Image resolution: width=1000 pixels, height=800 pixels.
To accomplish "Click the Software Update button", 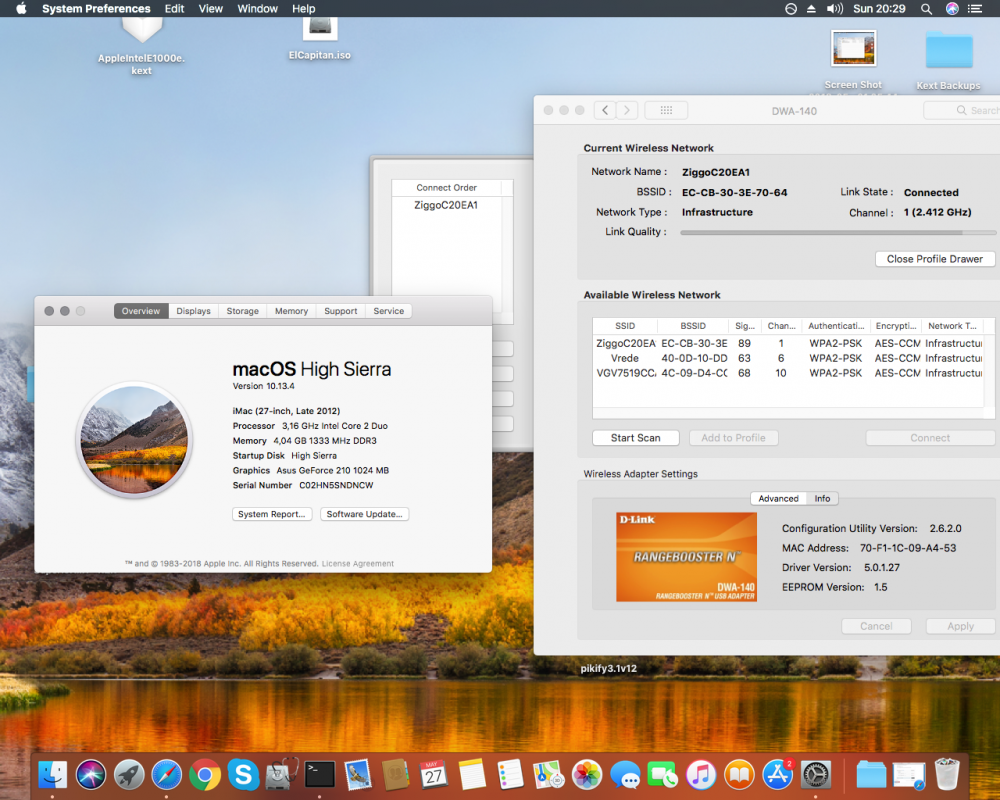I will coord(364,514).
